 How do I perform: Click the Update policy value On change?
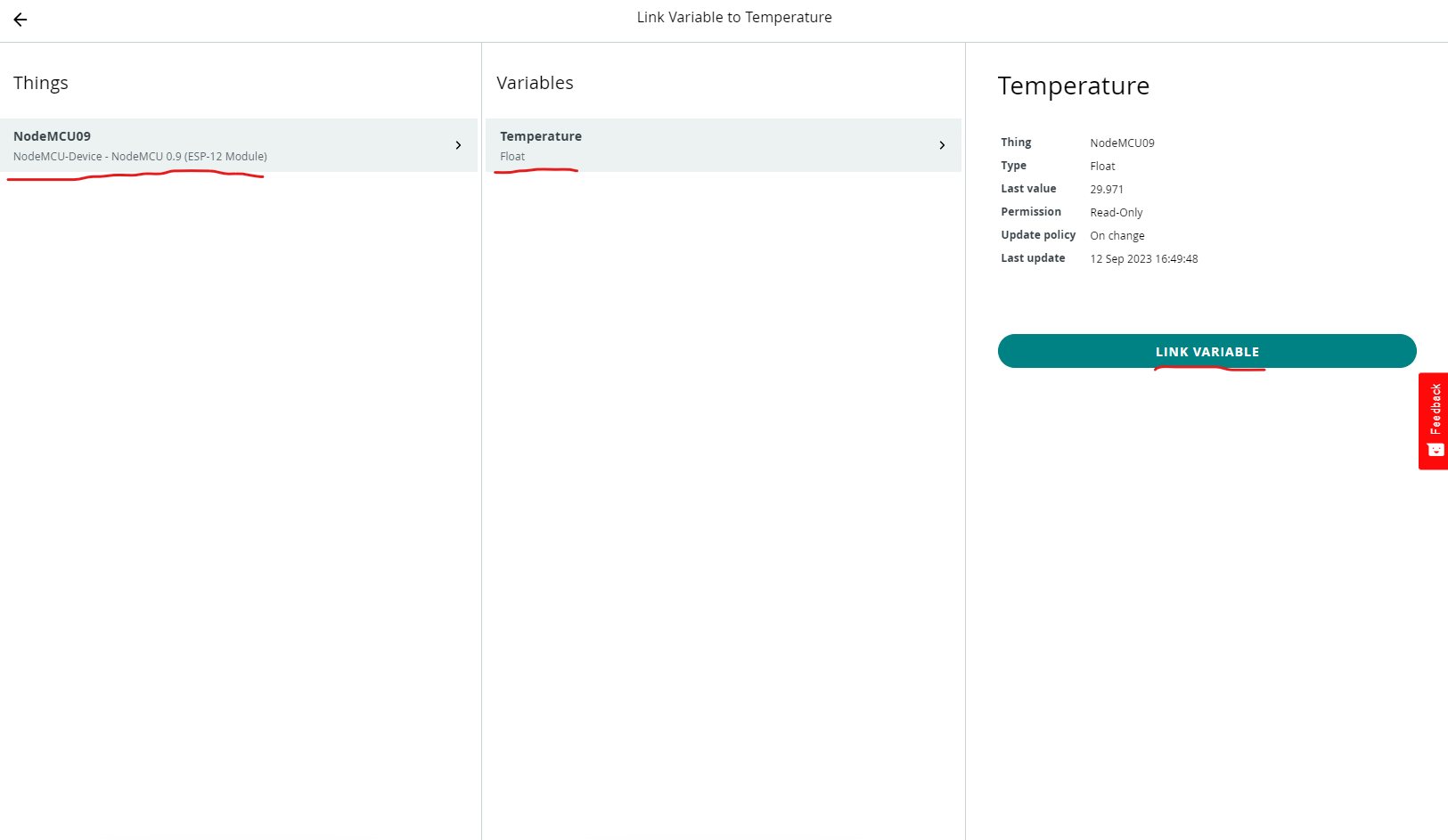pos(1117,235)
